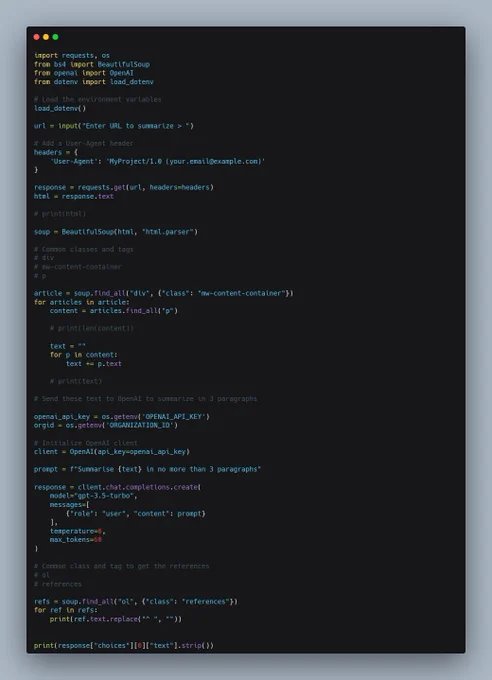The height and width of the screenshot is (680, 492).
Task: Click the yellow minimize dot
Action: [x=46, y=37]
